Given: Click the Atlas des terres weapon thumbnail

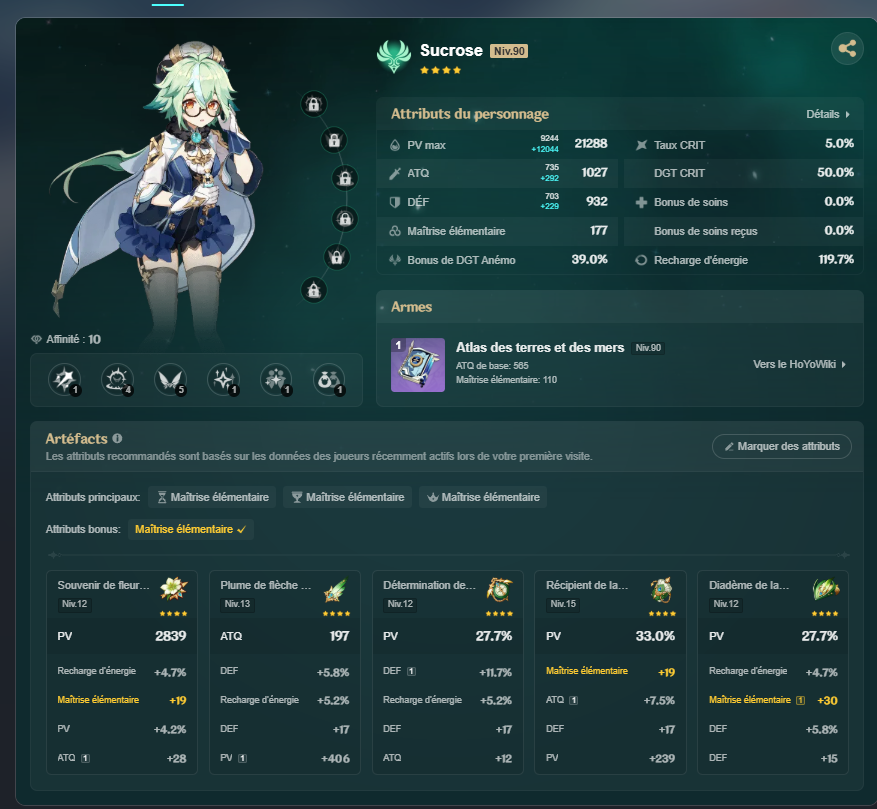Looking at the screenshot, I should pyautogui.click(x=418, y=365).
